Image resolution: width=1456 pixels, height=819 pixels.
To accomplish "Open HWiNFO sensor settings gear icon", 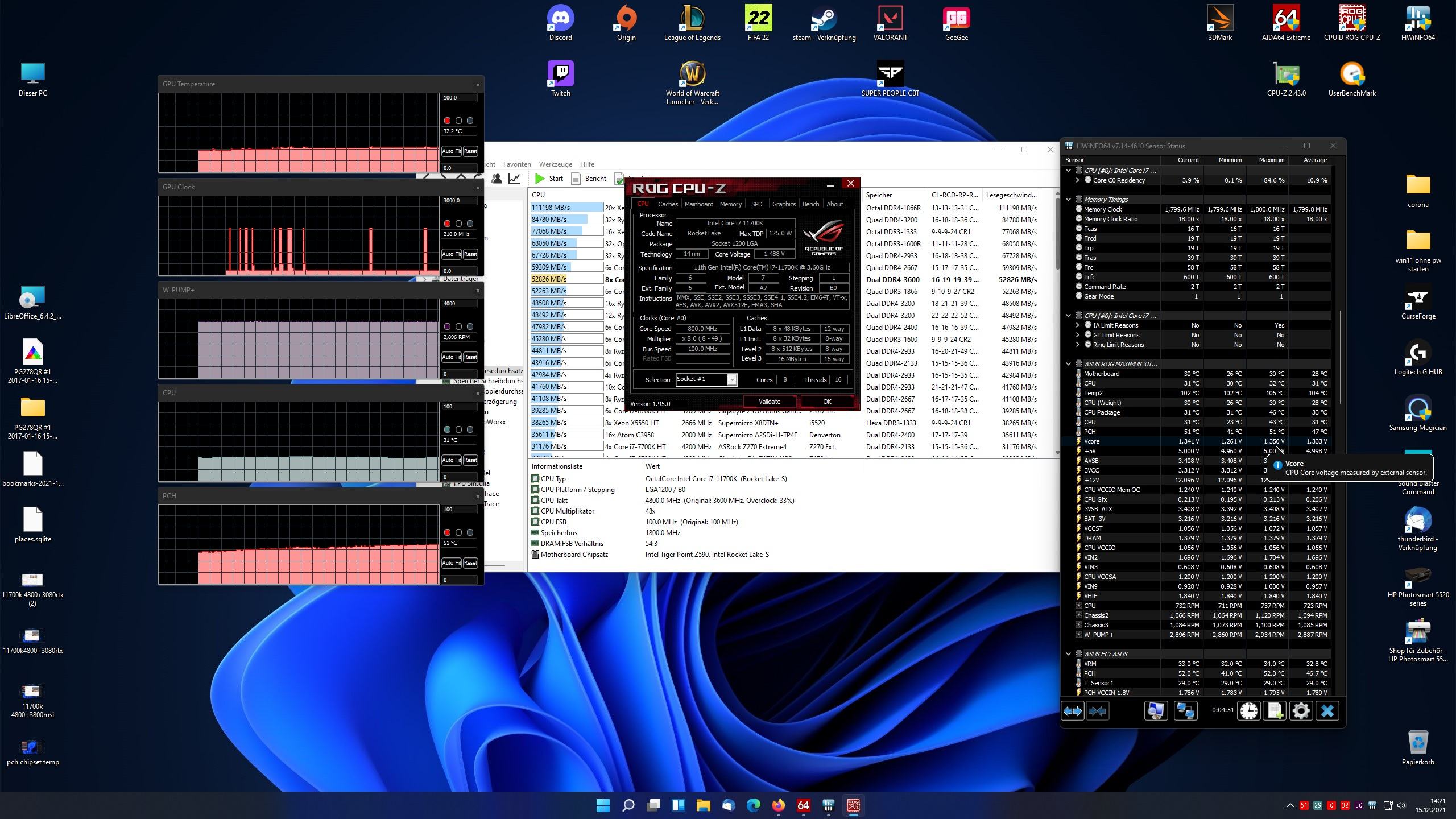I will 1301,711.
